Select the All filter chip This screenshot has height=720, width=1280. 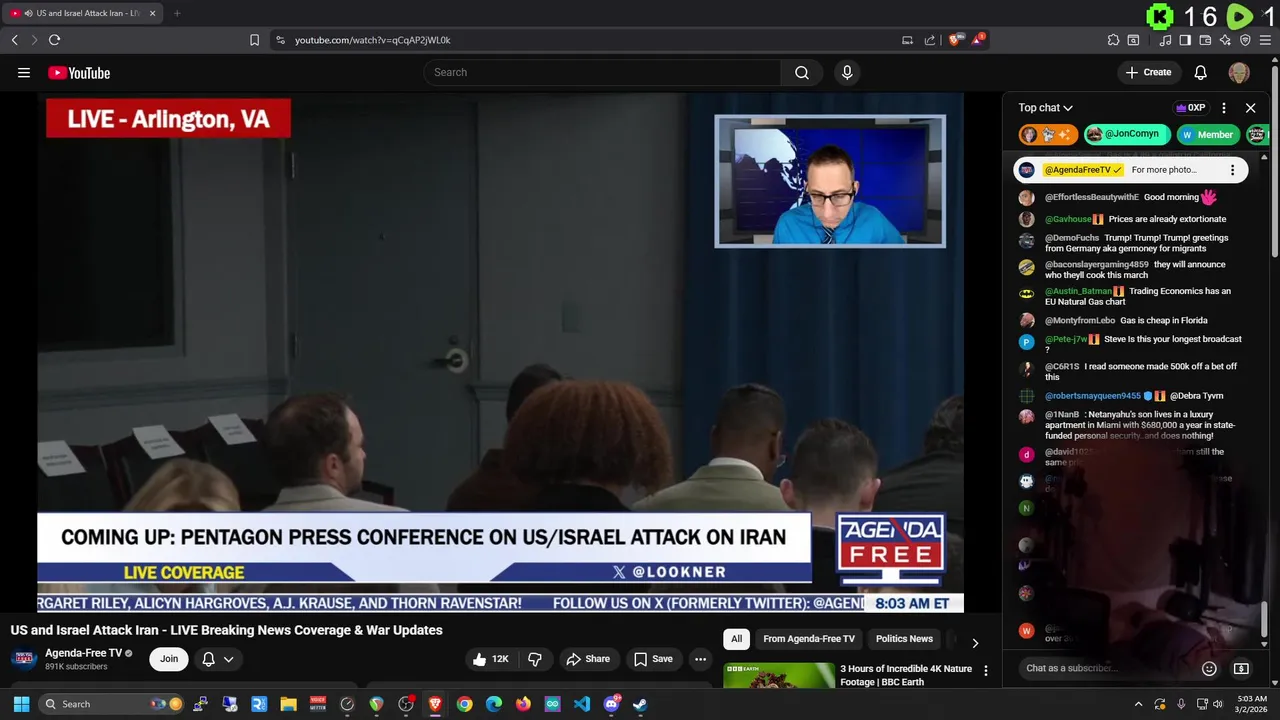coord(736,639)
